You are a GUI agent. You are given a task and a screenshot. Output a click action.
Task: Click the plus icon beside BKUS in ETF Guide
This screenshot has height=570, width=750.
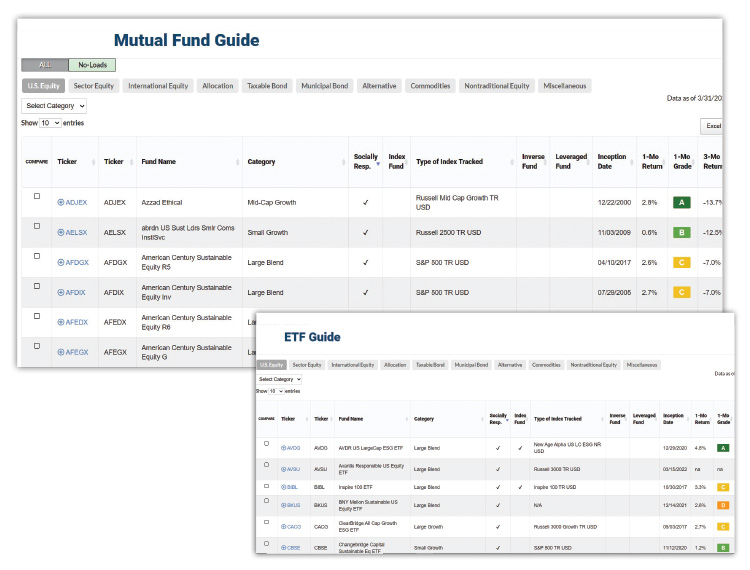click(x=284, y=505)
